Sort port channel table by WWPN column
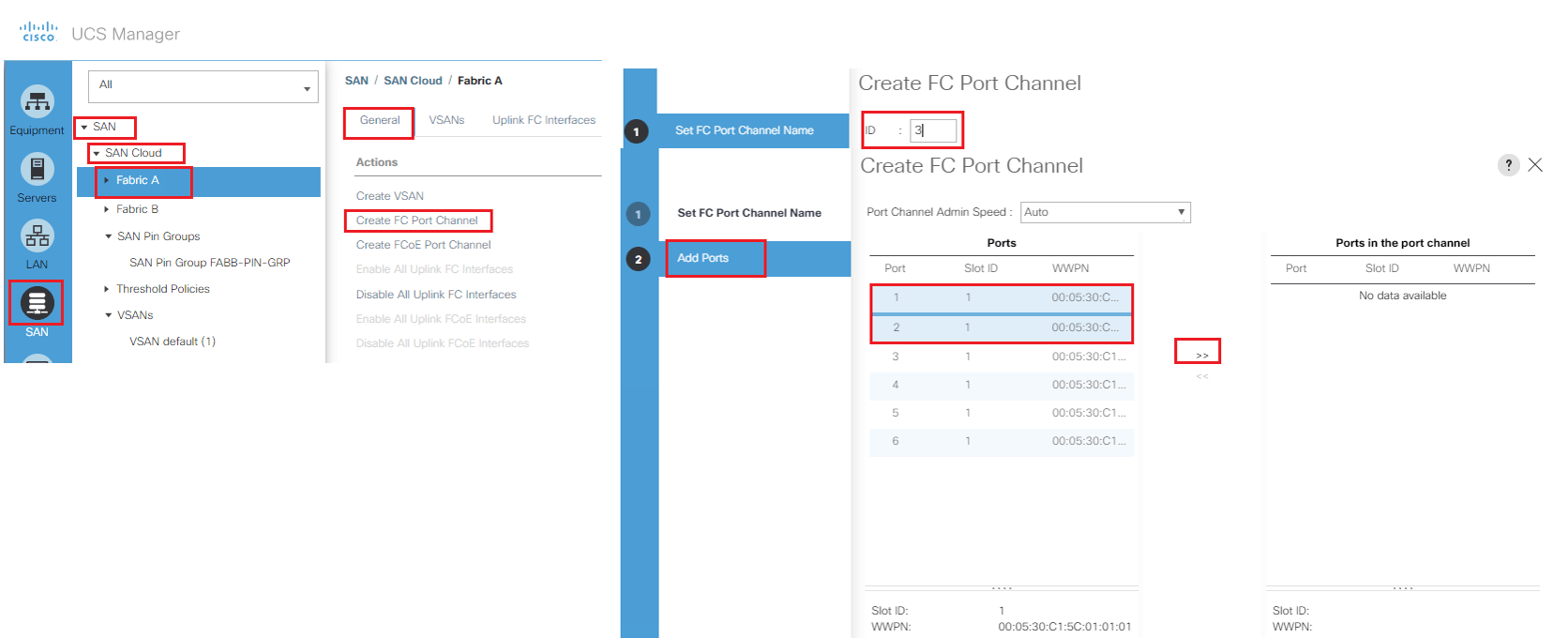The image size is (1568, 638). (x=1472, y=268)
